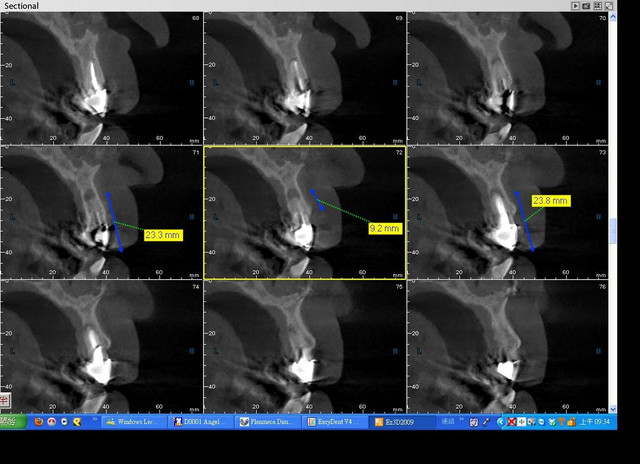Click the orange tray icon beside the clock

(572, 422)
